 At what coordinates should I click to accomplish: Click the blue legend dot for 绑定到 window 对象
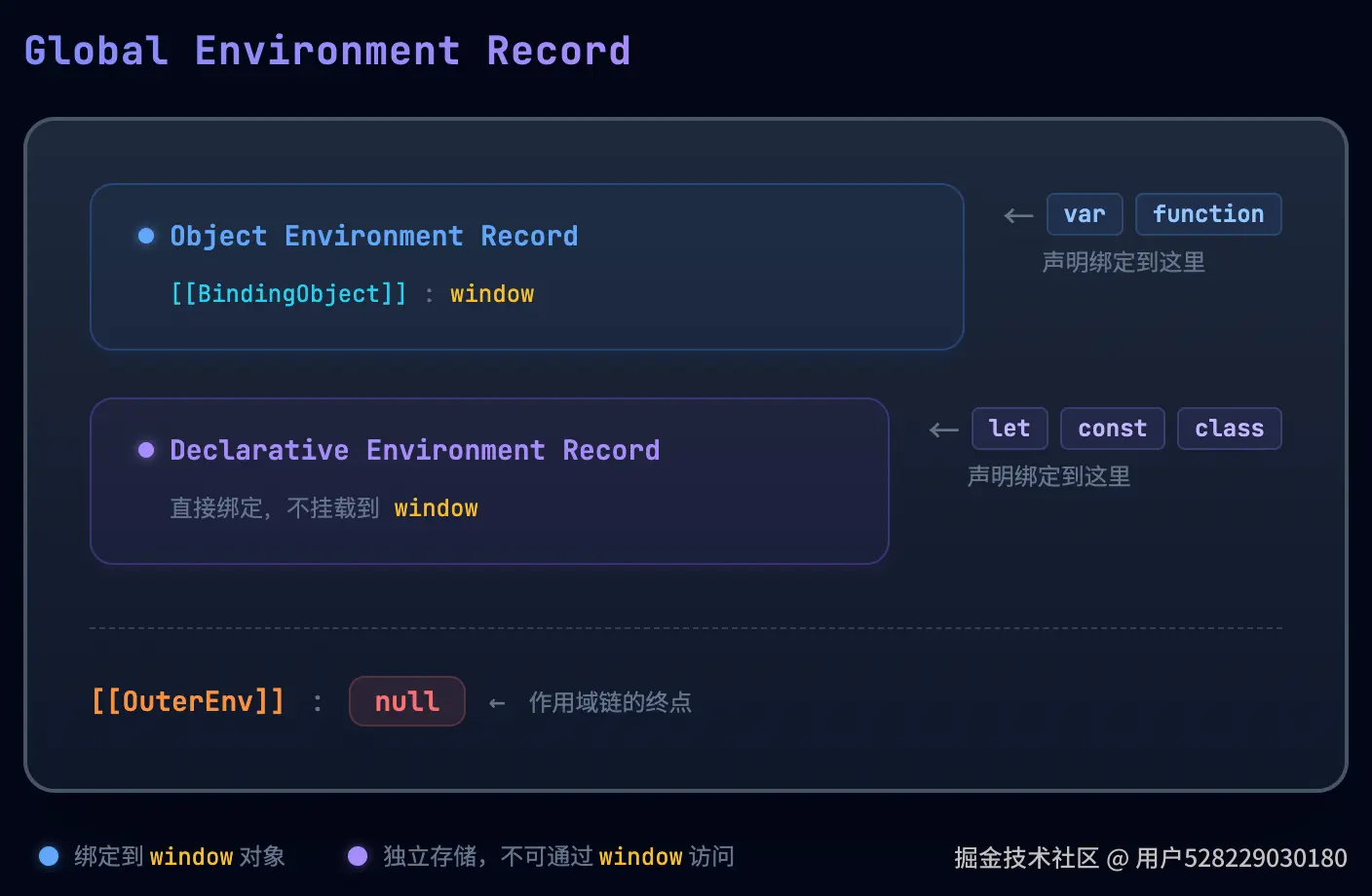(49, 856)
